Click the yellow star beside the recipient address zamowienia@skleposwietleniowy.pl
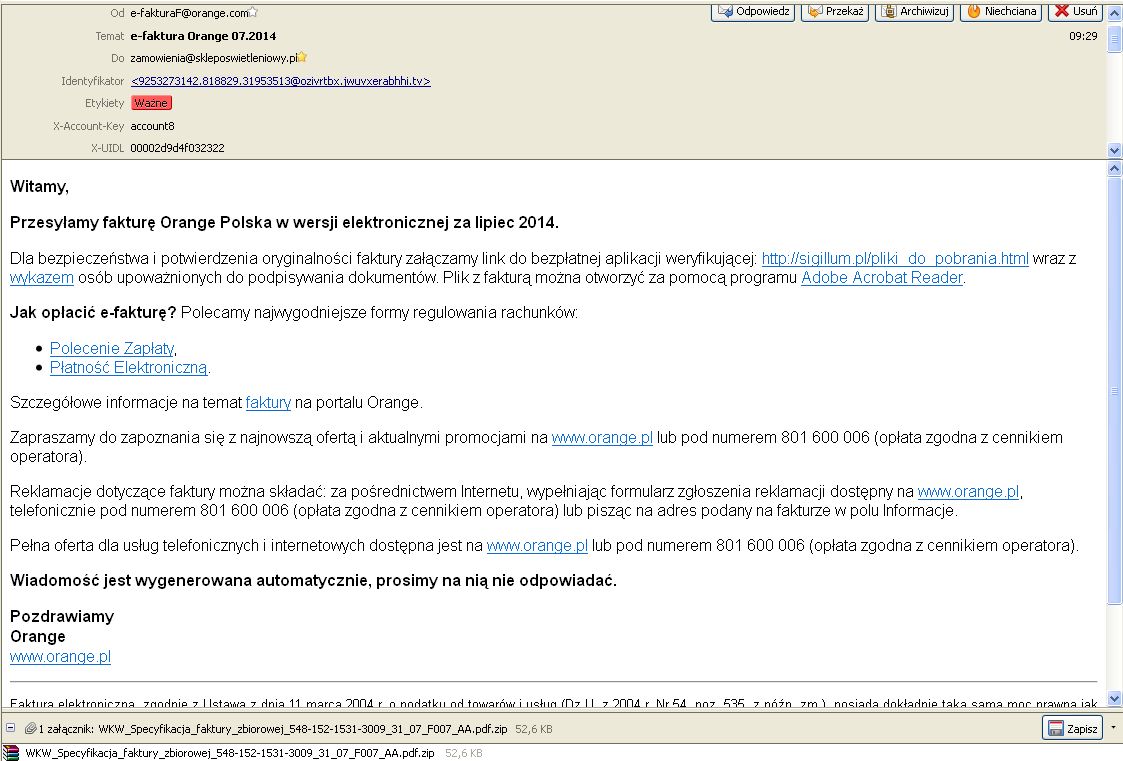This screenshot has width=1123, height=761. pyautogui.click(x=302, y=57)
